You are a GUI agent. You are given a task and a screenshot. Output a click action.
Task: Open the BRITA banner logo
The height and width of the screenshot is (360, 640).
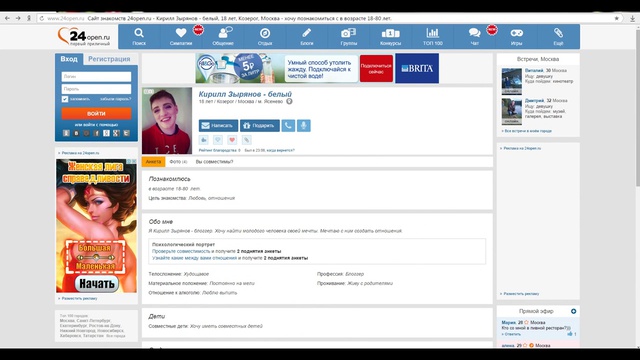[x=417, y=69]
